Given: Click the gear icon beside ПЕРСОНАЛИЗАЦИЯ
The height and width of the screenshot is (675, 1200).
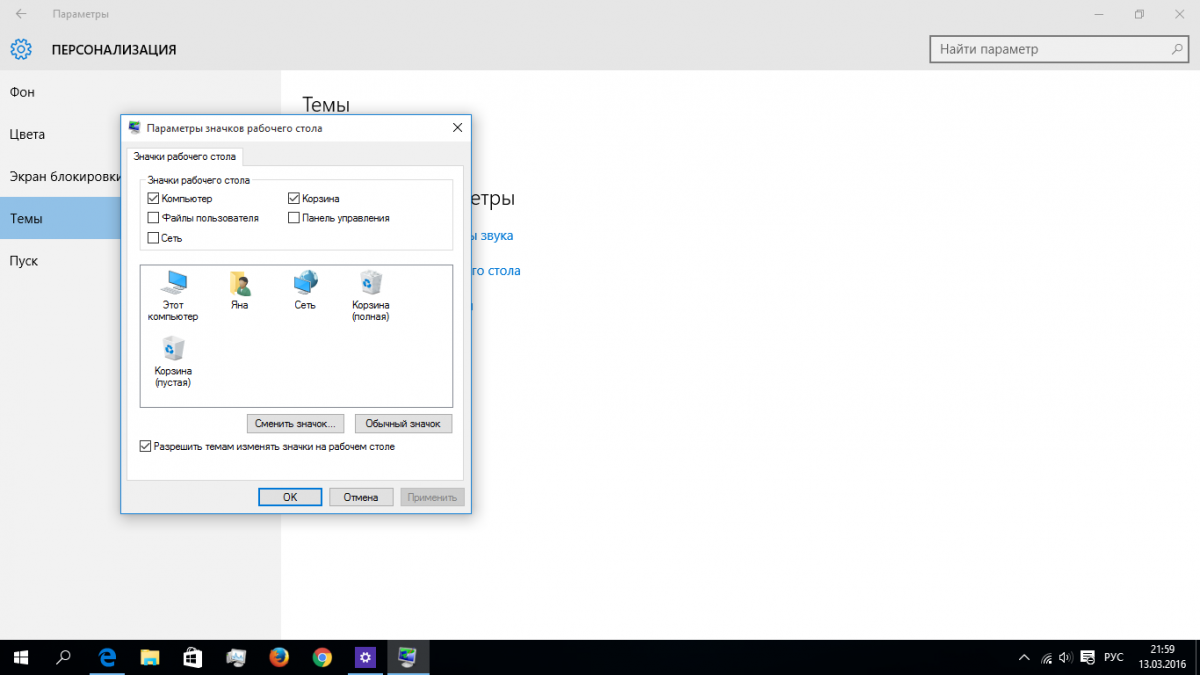Looking at the screenshot, I should [x=21, y=49].
